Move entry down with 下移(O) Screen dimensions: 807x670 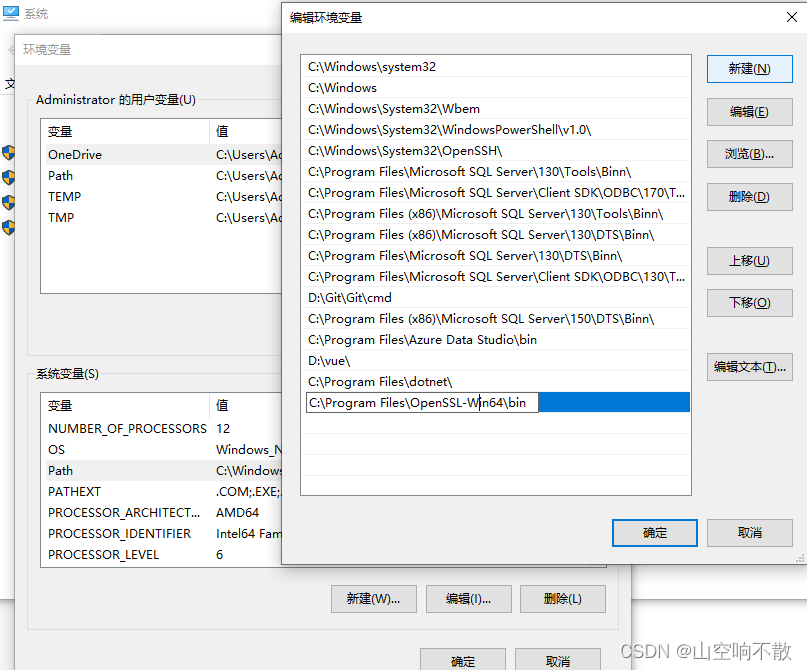[x=749, y=303]
